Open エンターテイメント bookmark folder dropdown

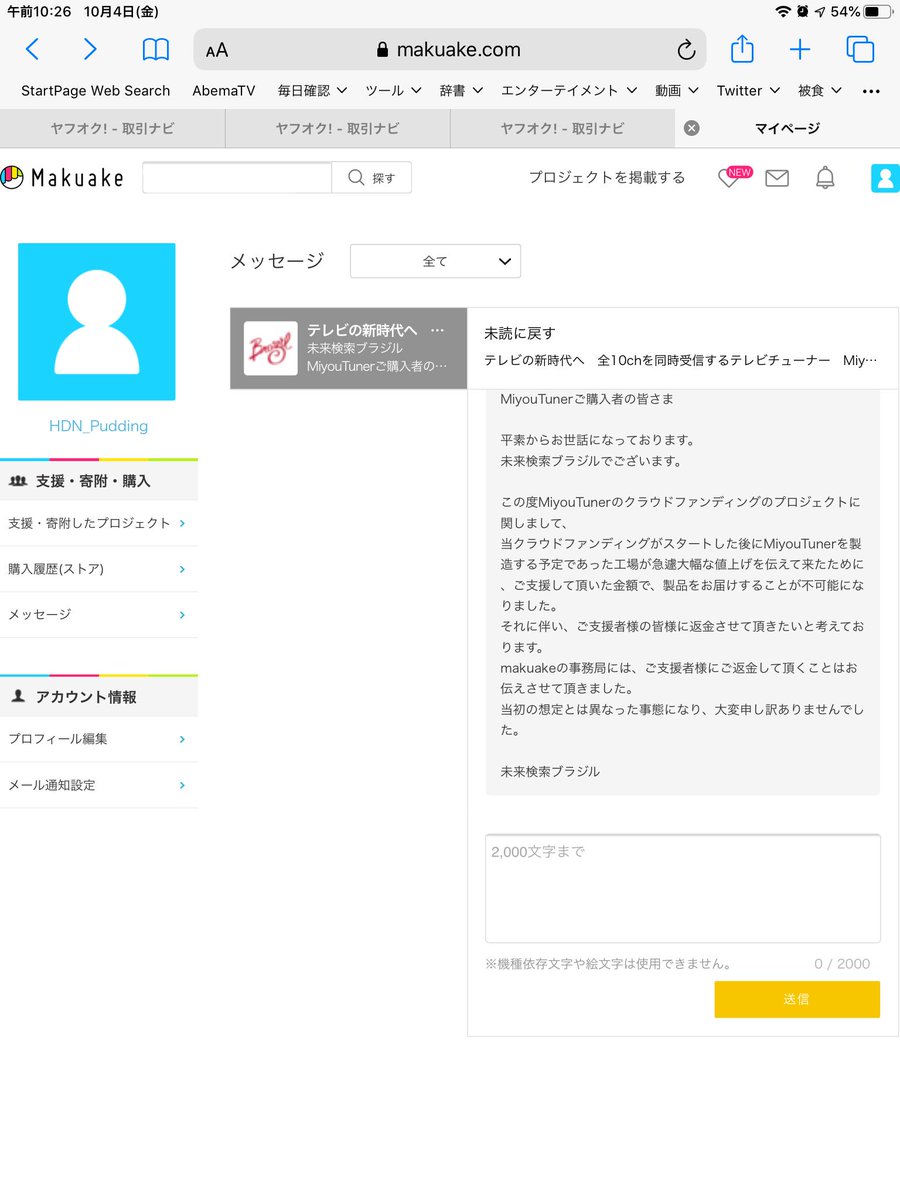(x=569, y=91)
